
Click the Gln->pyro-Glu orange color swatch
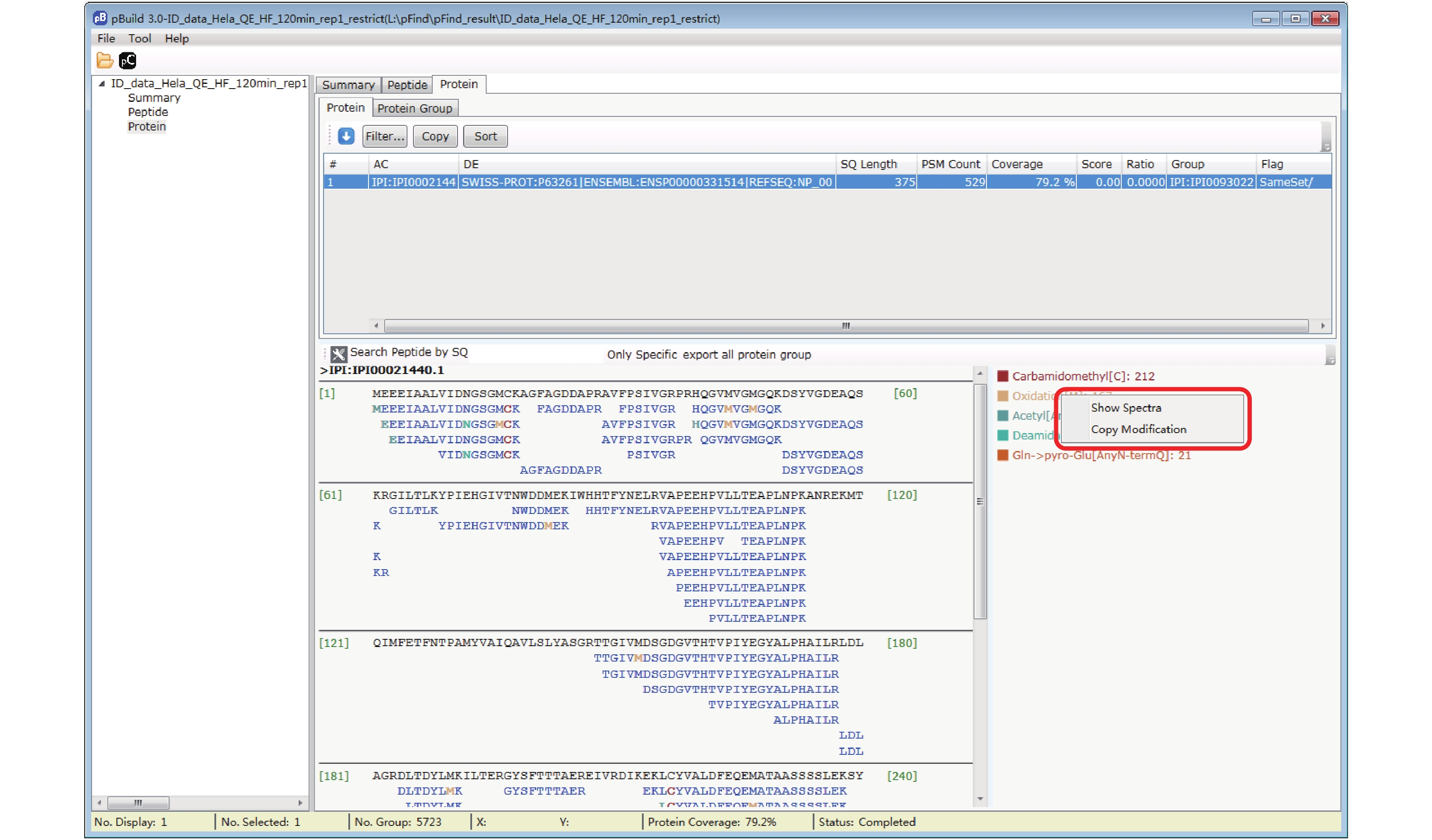point(1002,455)
